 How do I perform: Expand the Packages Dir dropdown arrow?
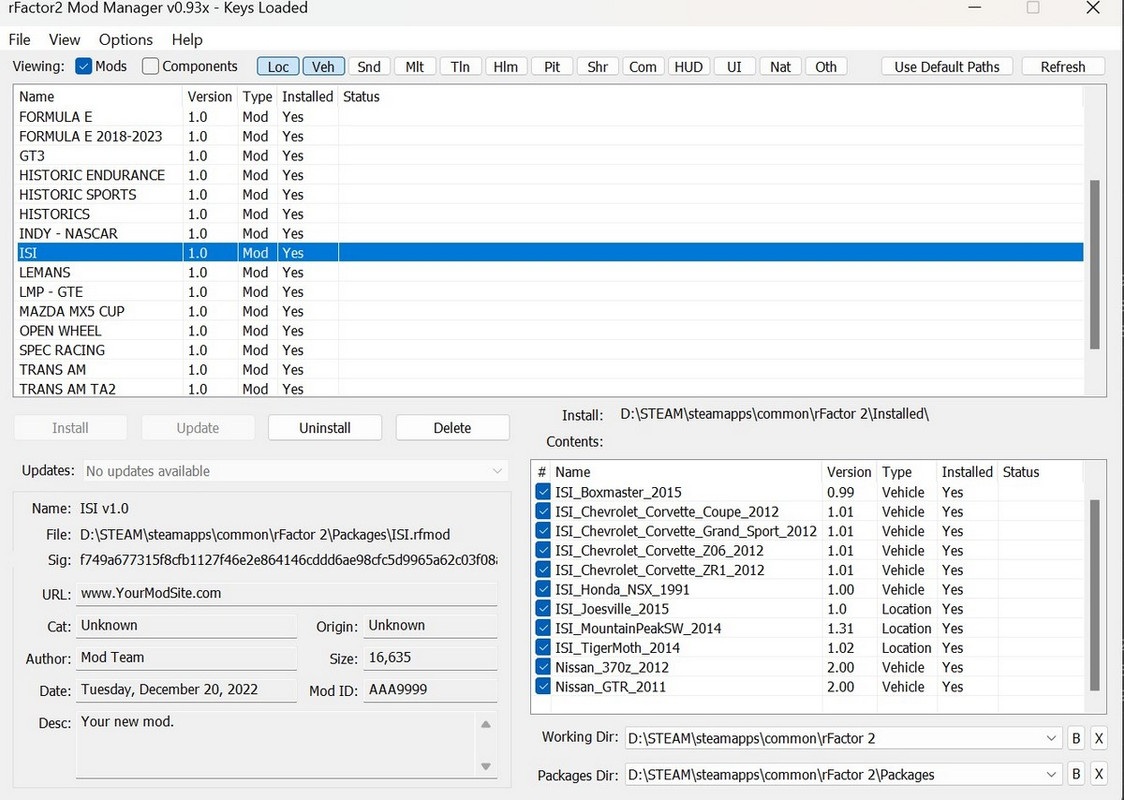[x=1051, y=775]
